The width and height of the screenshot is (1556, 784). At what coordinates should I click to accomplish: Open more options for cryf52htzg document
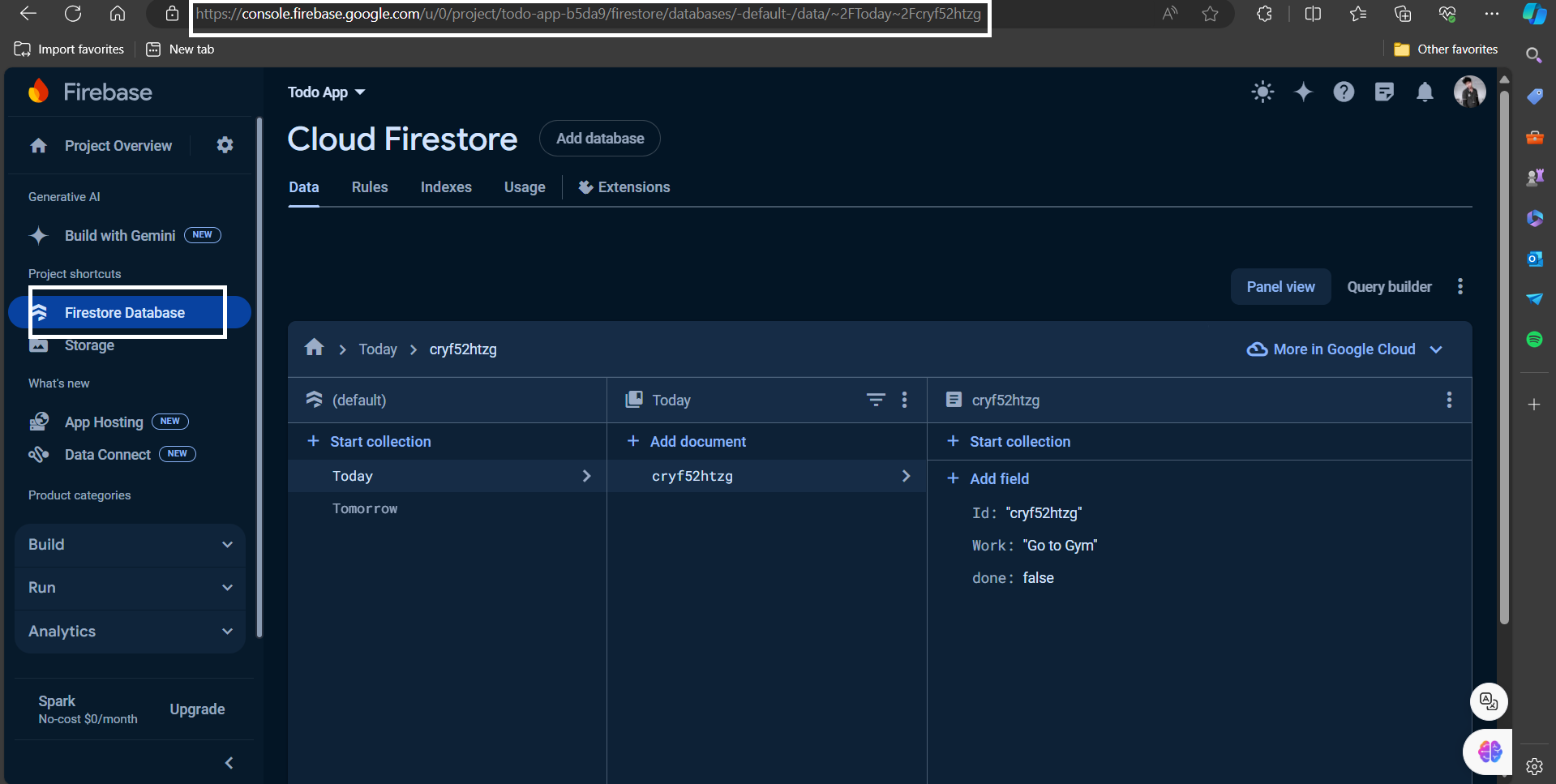pyautogui.click(x=1449, y=400)
